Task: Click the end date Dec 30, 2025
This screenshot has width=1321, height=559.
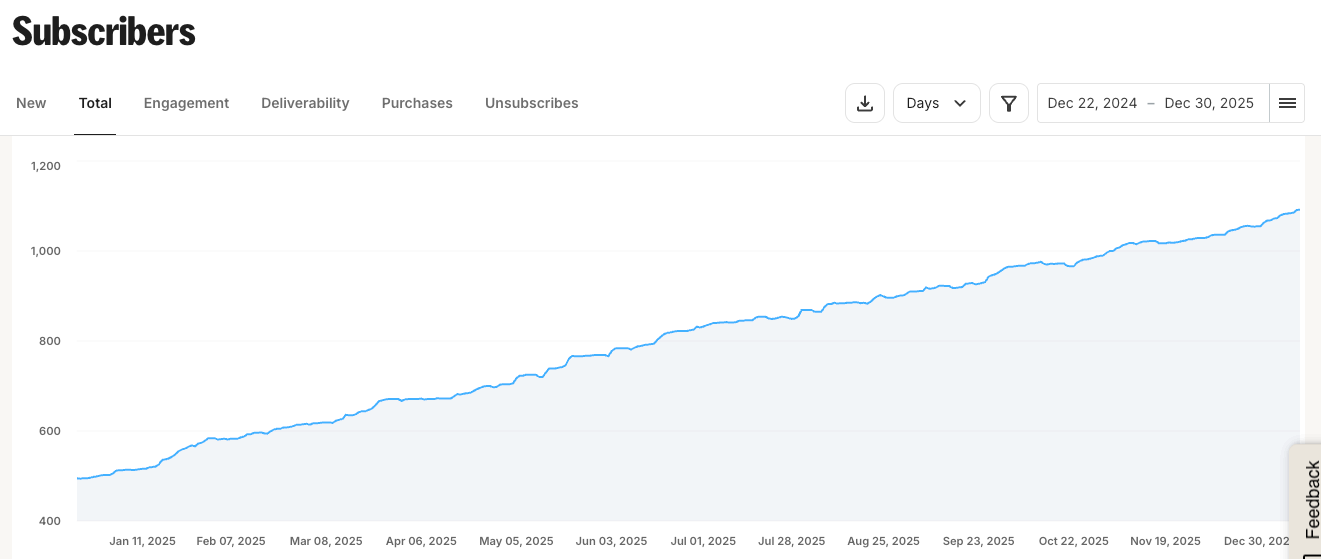Action: pyautogui.click(x=1209, y=103)
